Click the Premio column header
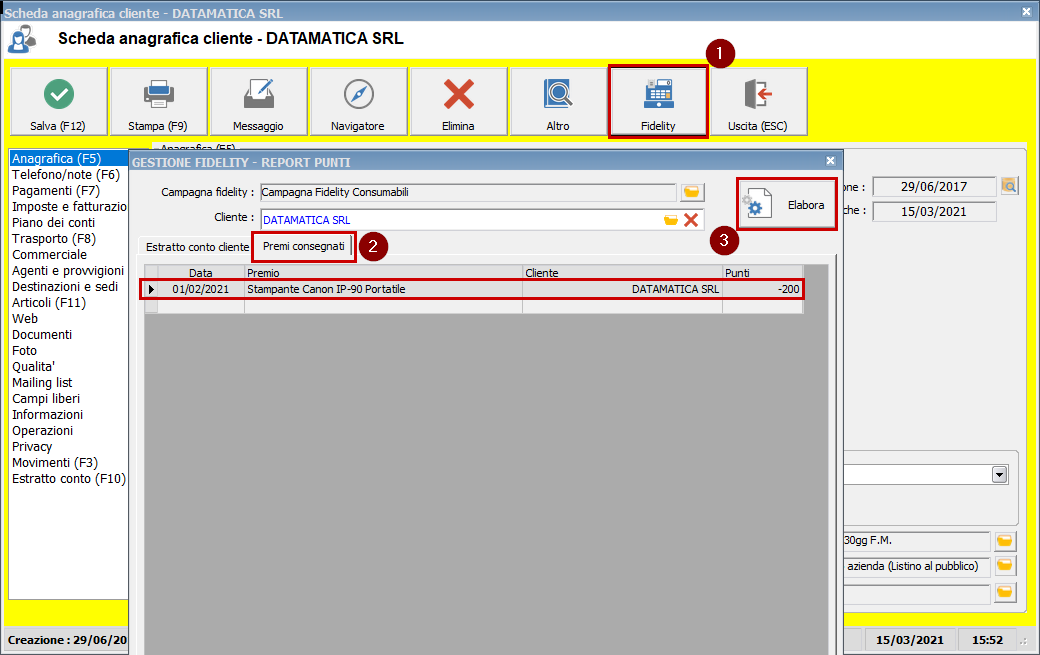This screenshot has width=1040, height=655. coord(383,272)
